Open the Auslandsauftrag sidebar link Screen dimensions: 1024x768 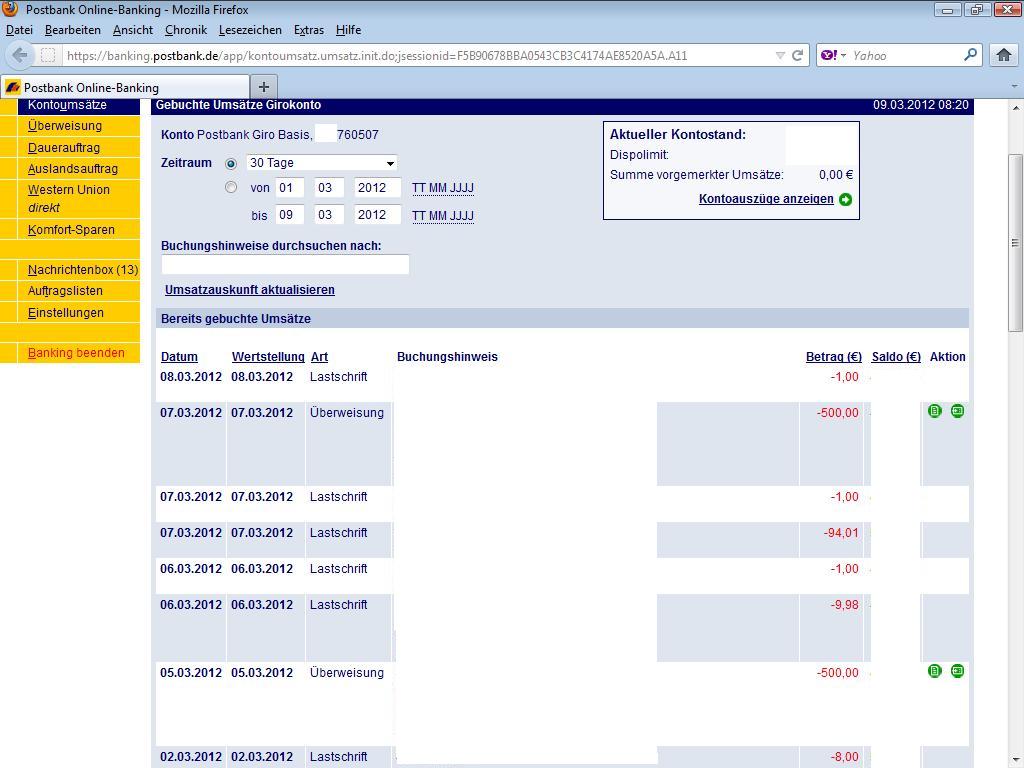tap(72, 168)
